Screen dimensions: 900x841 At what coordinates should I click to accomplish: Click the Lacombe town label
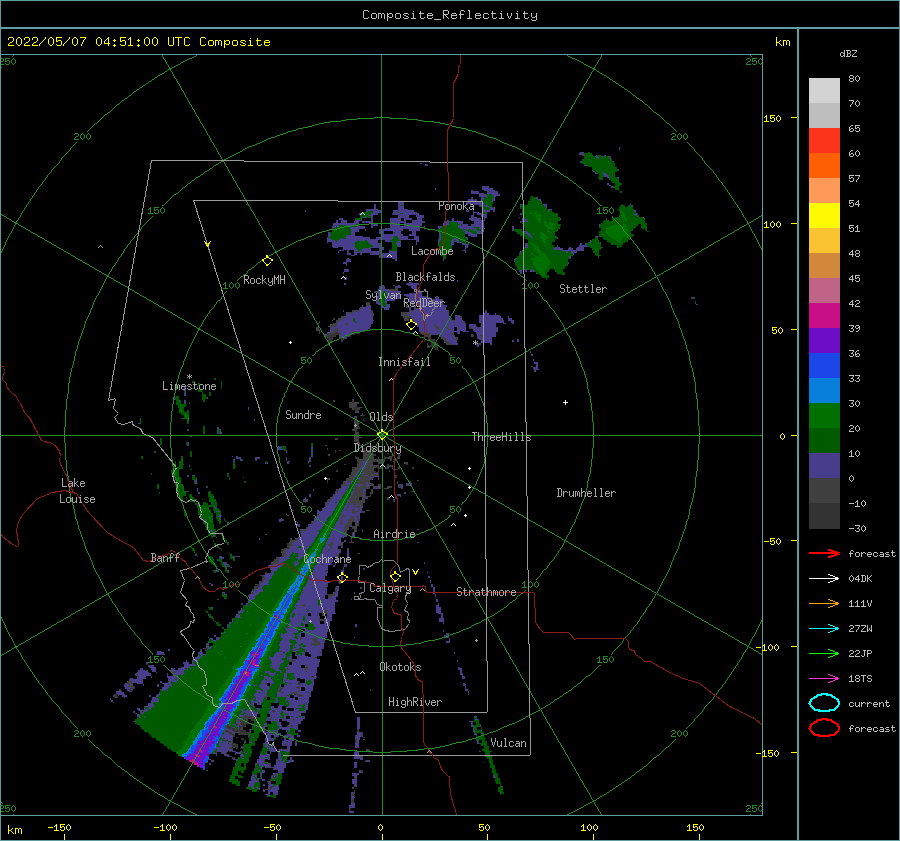point(432,251)
